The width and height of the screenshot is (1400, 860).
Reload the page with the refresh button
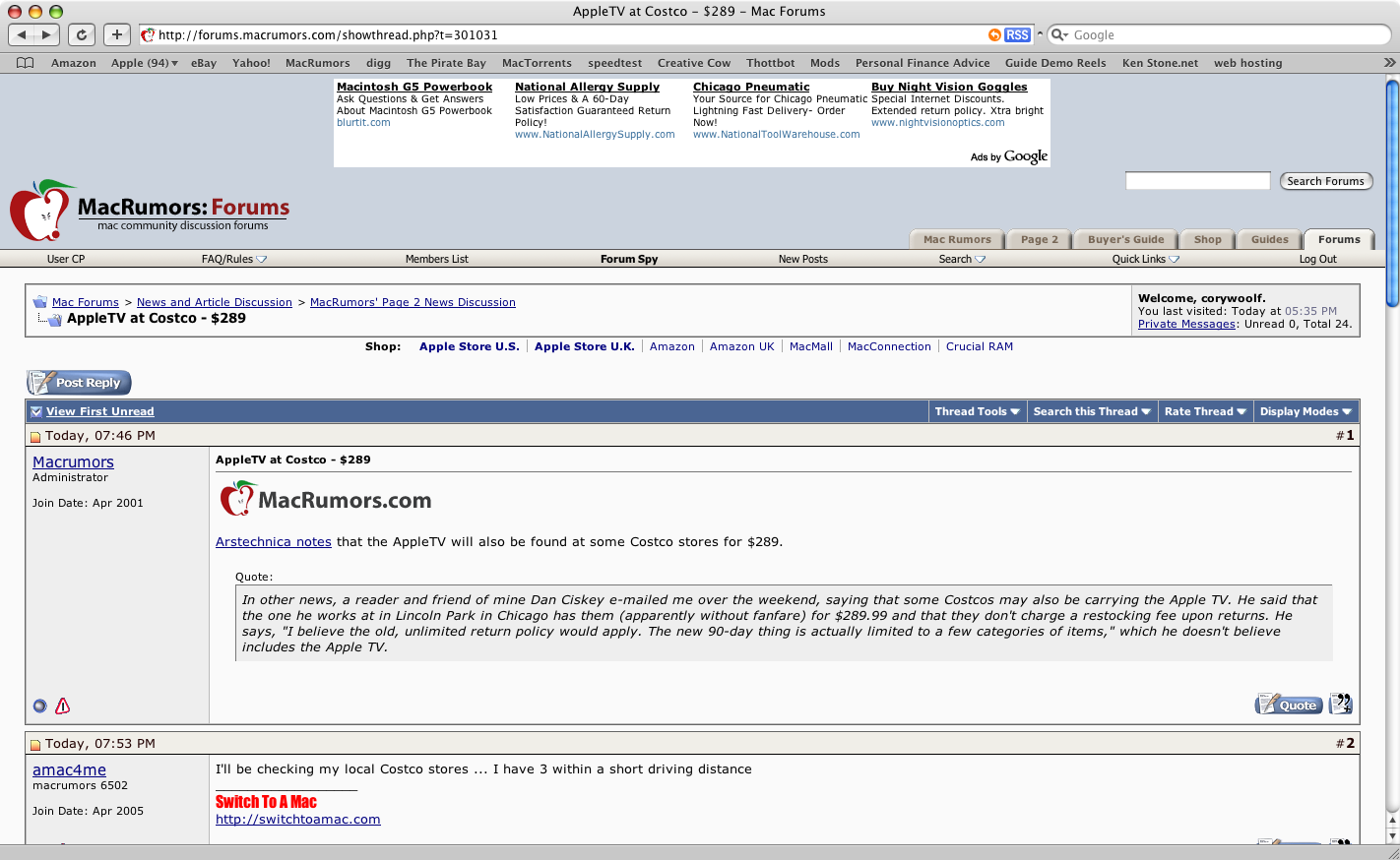pyautogui.click(x=82, y=34)
